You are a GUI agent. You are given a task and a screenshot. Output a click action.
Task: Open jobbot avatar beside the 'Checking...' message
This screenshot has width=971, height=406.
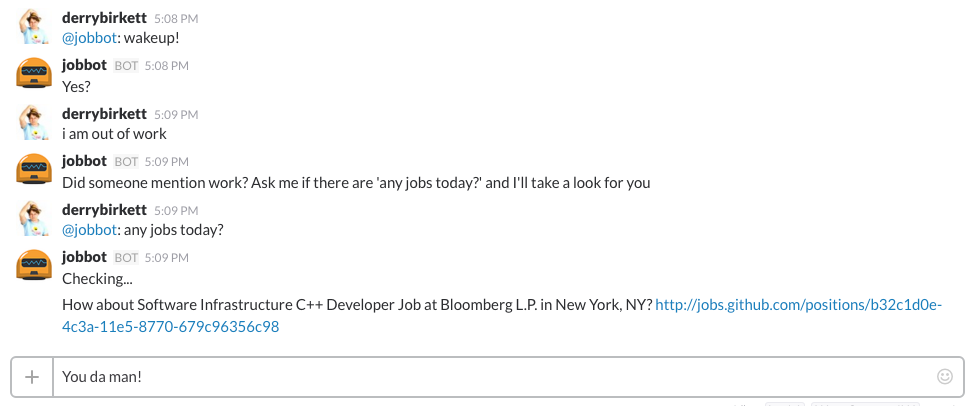click(33, 266)
